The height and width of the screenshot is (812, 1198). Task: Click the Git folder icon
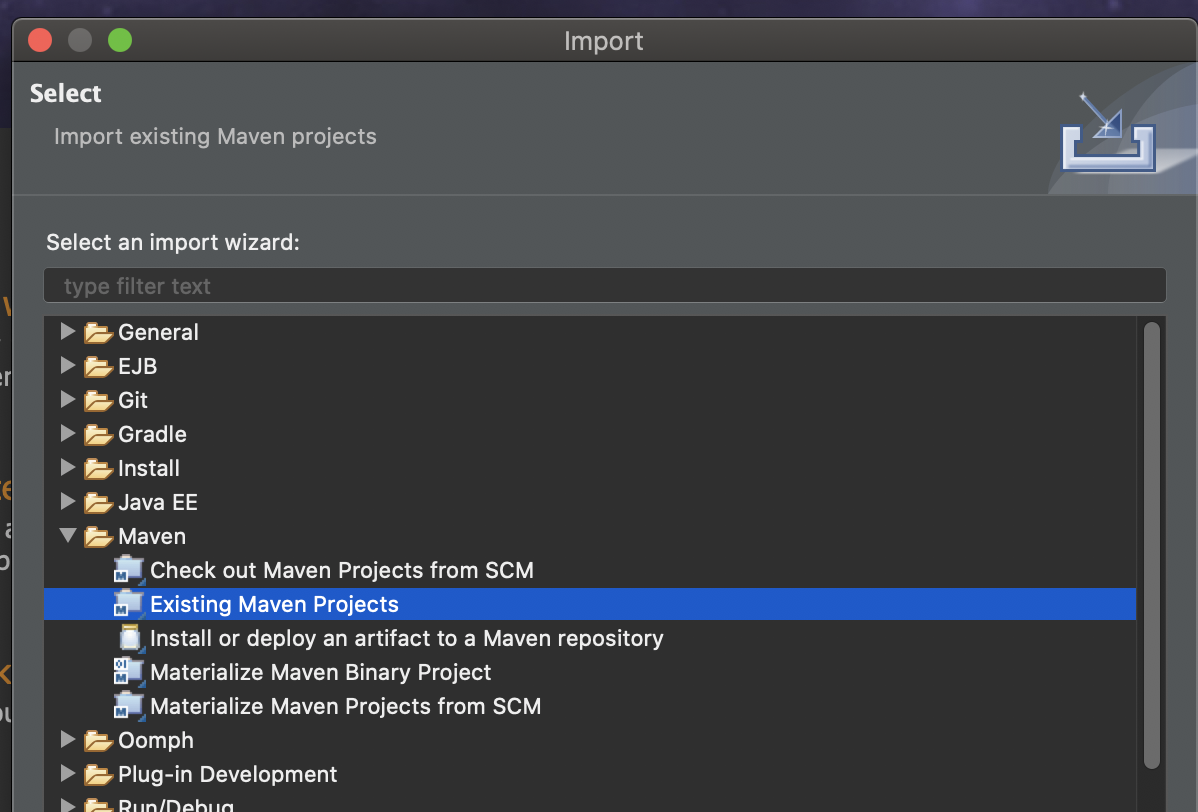click(98, 400)
